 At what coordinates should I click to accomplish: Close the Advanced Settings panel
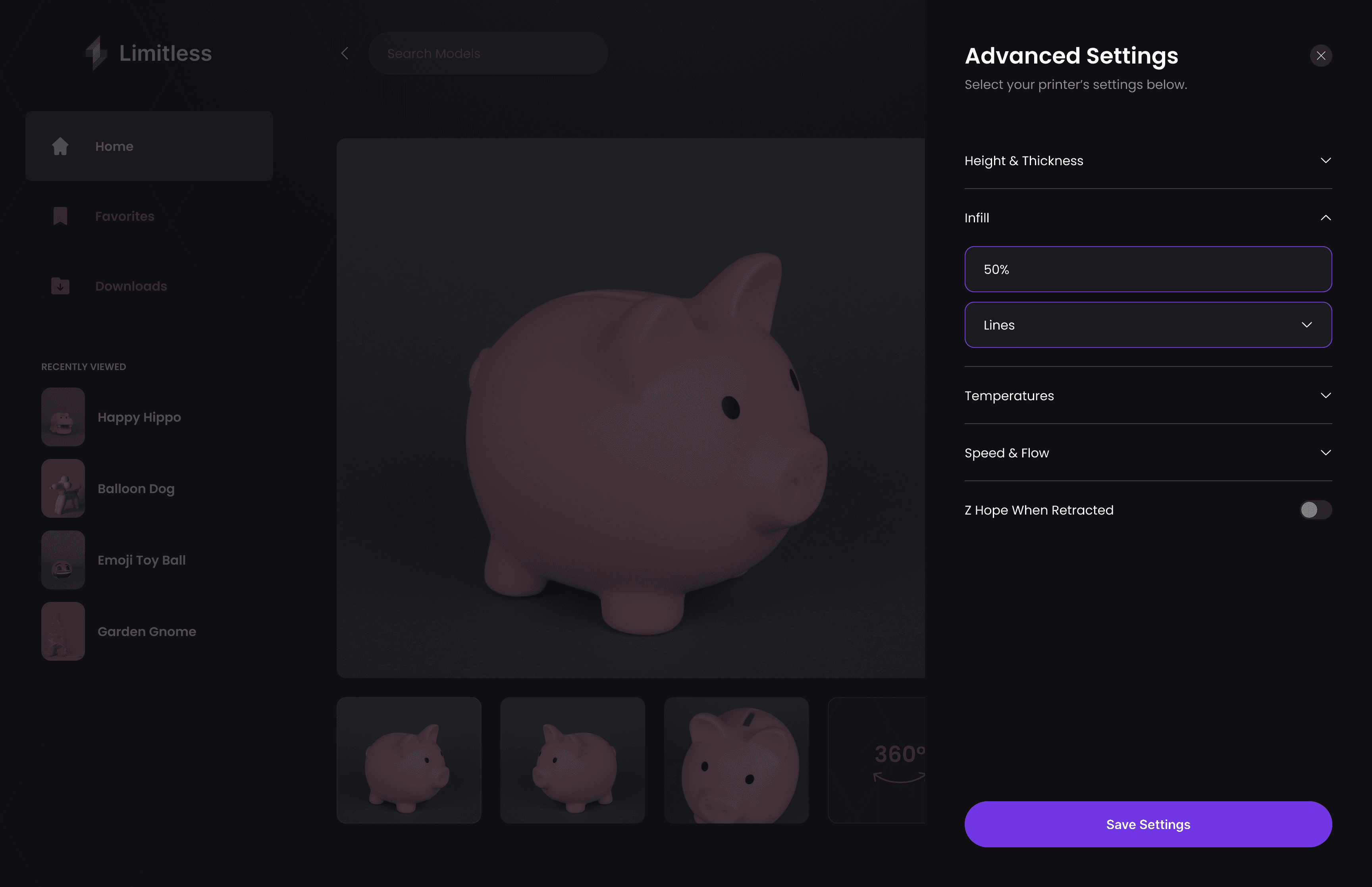click(x=1321, y=56)
